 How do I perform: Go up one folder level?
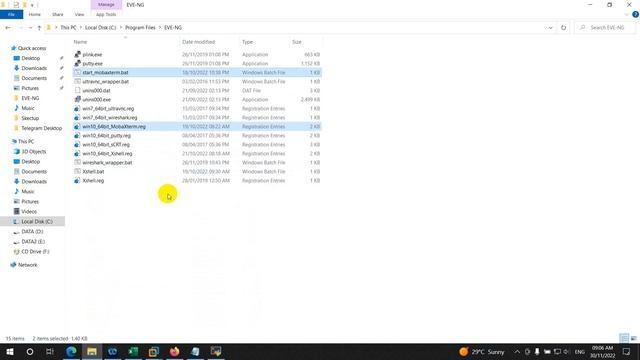point(39,28)
